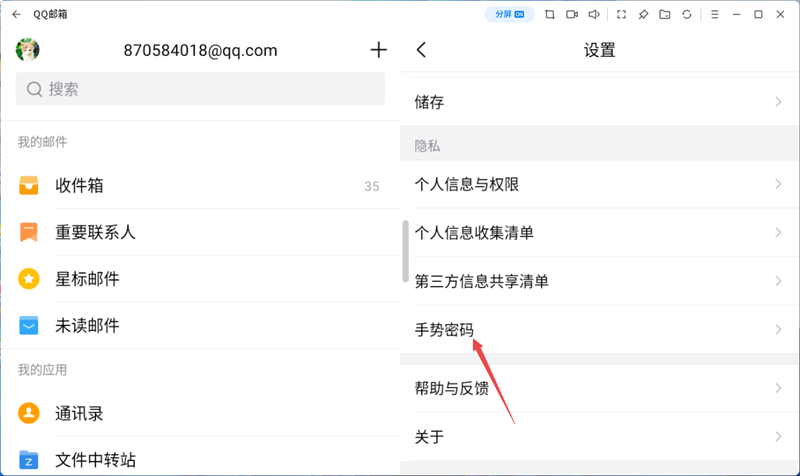The image size is (800, 476).
Task: Click the rotate refresh icon
Action: pos(687,15)
